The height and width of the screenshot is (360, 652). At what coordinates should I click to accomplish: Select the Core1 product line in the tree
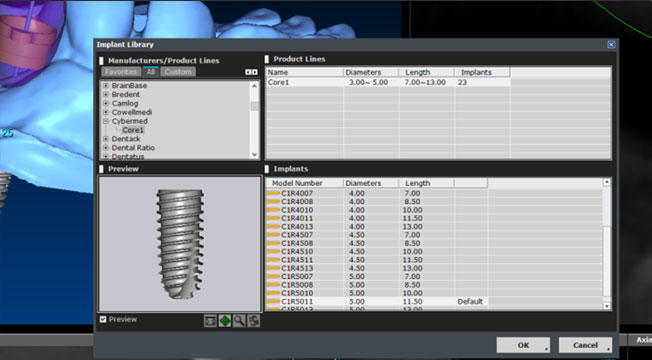133,130
